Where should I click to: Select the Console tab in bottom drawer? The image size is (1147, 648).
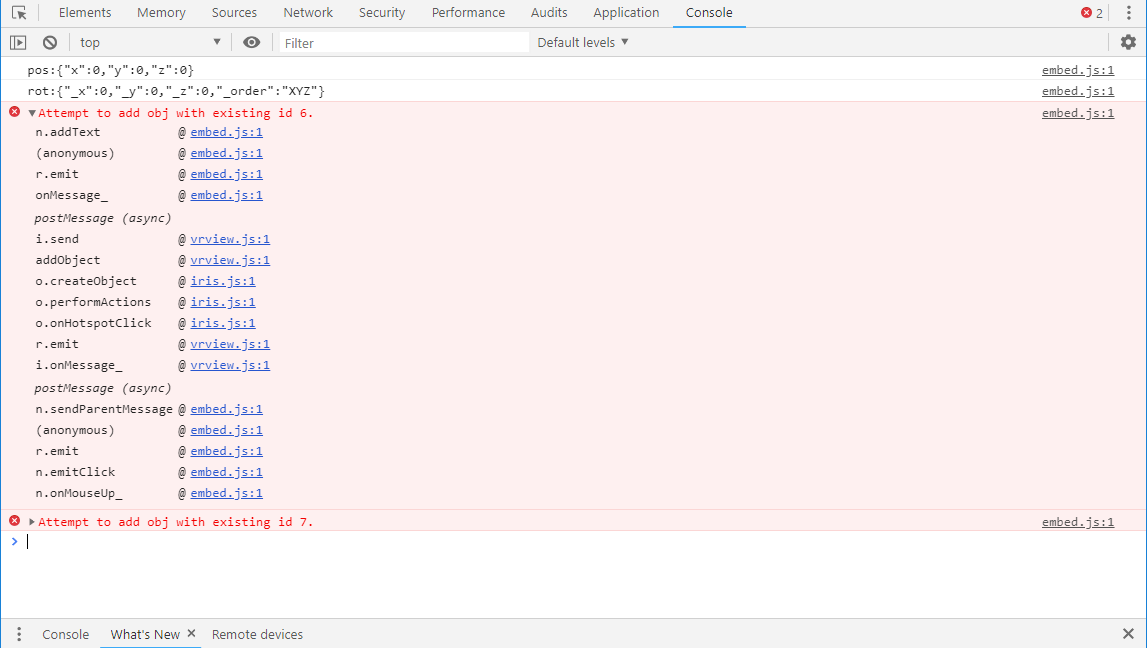(x=65, y=634)
